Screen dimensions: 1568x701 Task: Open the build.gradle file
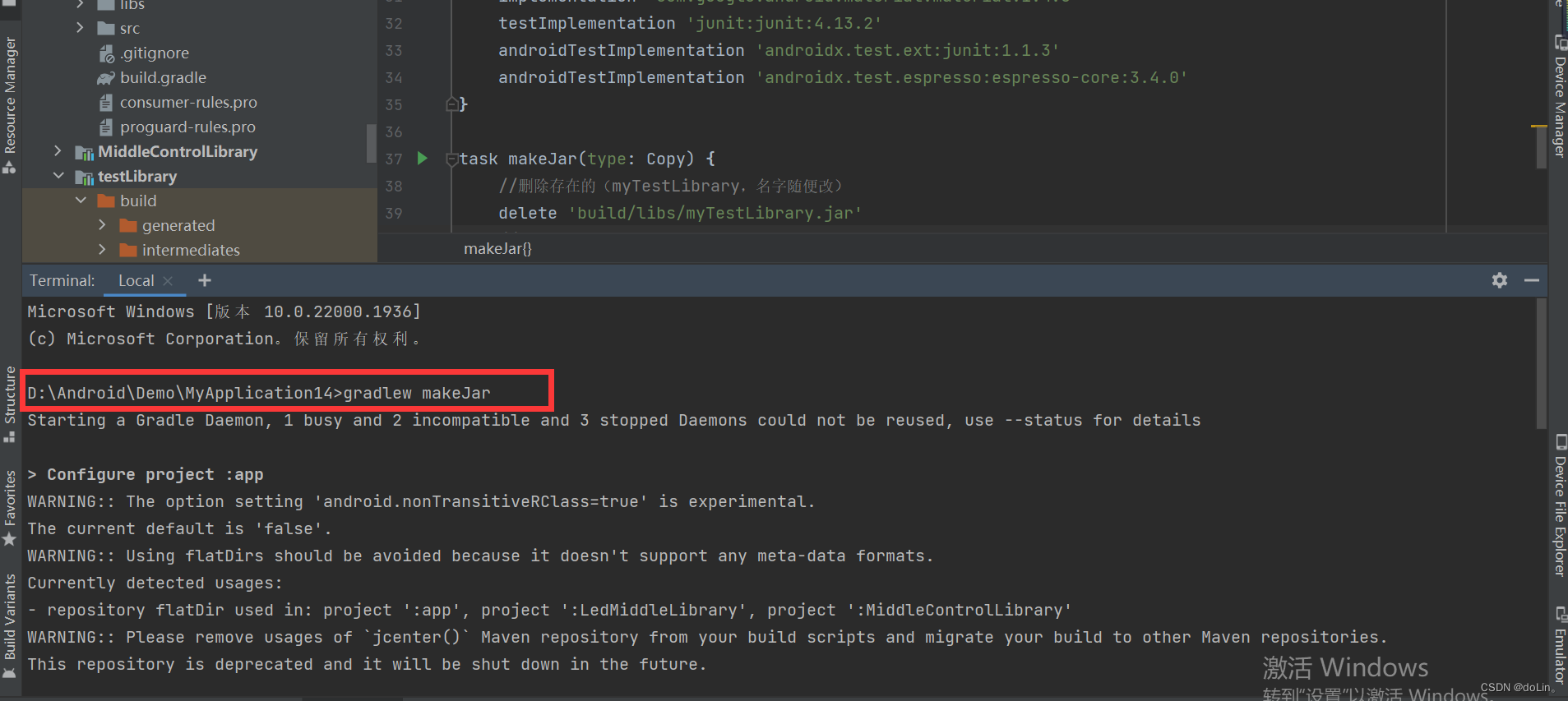[163, 77]
